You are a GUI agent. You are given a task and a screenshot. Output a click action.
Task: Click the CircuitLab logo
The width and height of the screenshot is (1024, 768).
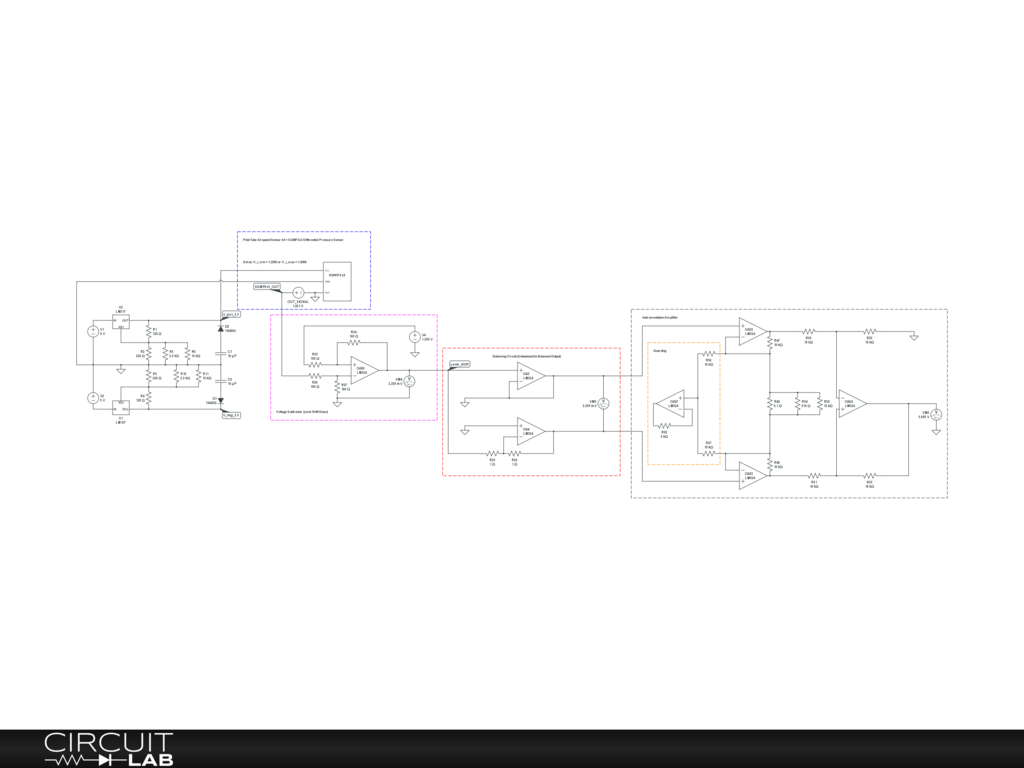[x=108, y=749]
